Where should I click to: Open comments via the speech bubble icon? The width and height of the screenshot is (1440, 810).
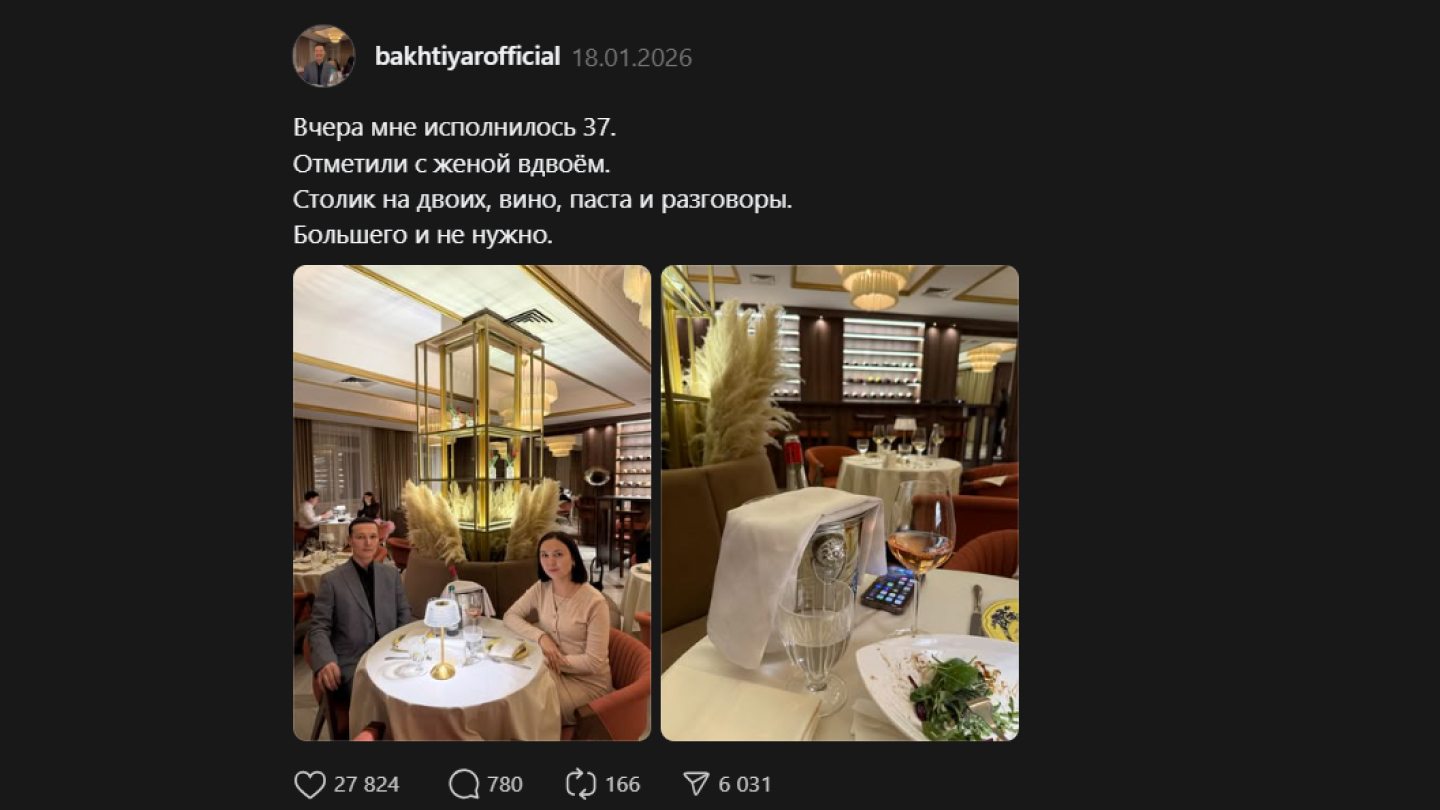[464, 784]
